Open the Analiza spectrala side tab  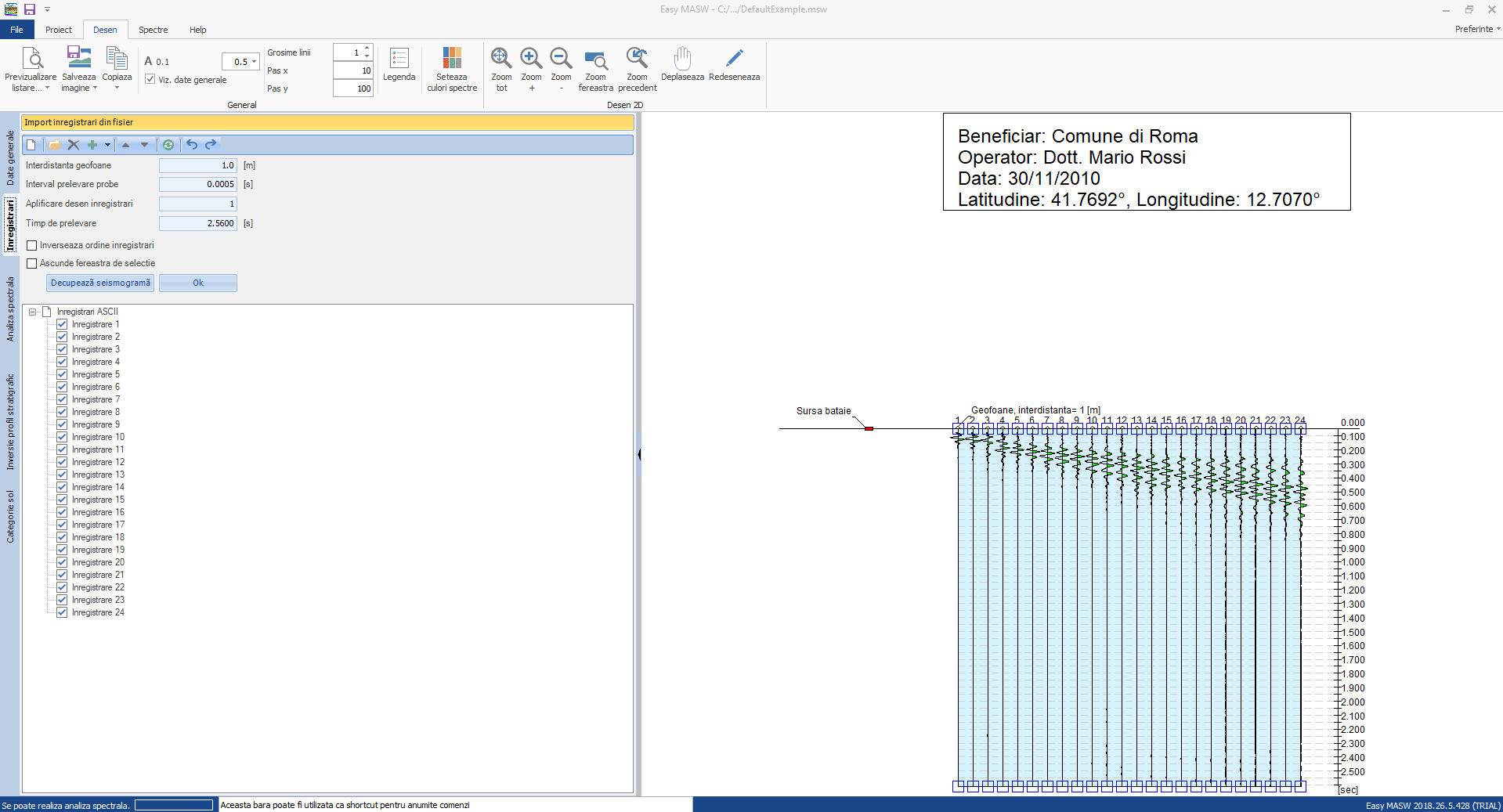click(10, 309)
